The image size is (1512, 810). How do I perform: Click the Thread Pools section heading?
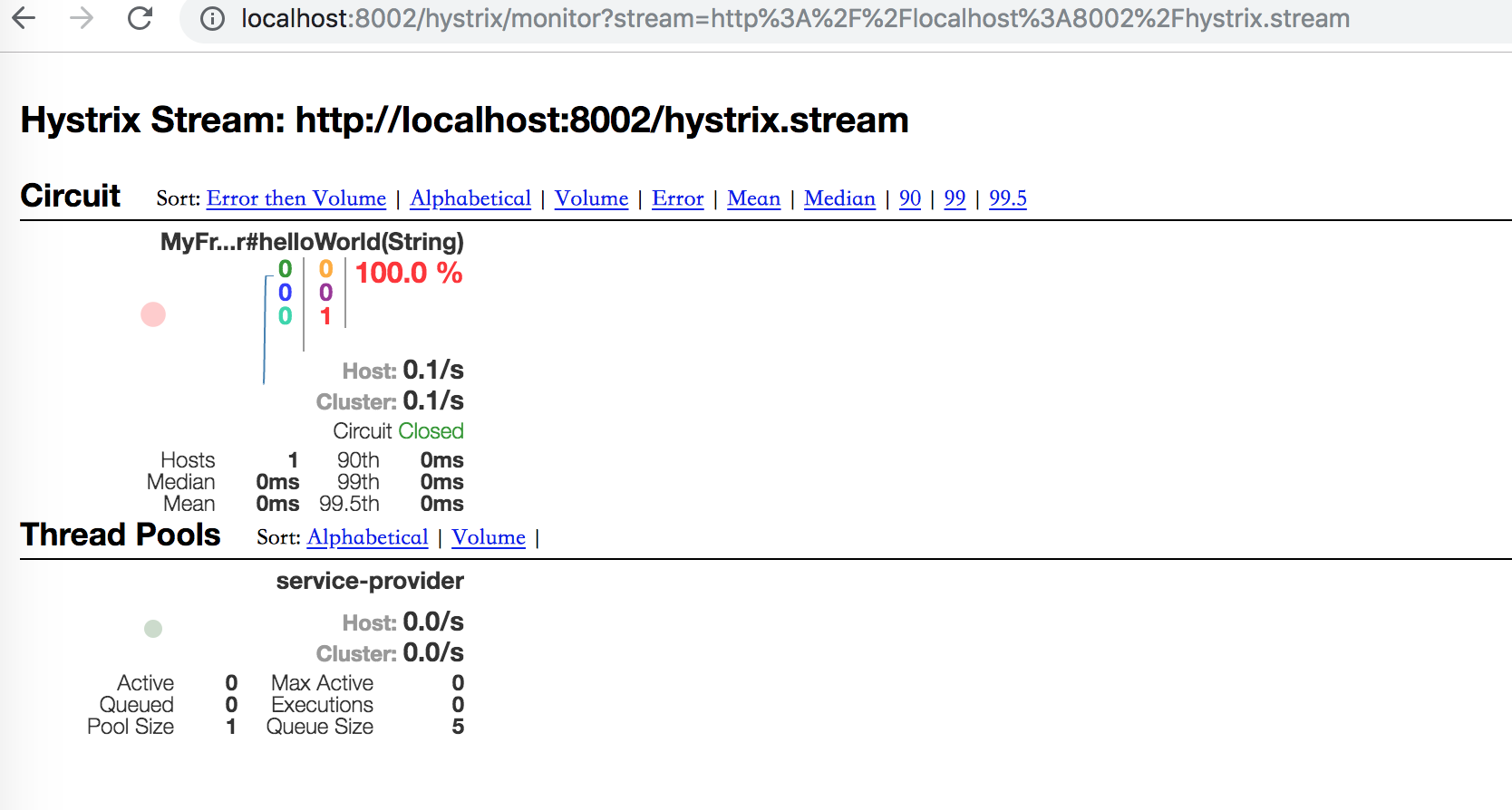pyautogui.click(x=121, y=535)
